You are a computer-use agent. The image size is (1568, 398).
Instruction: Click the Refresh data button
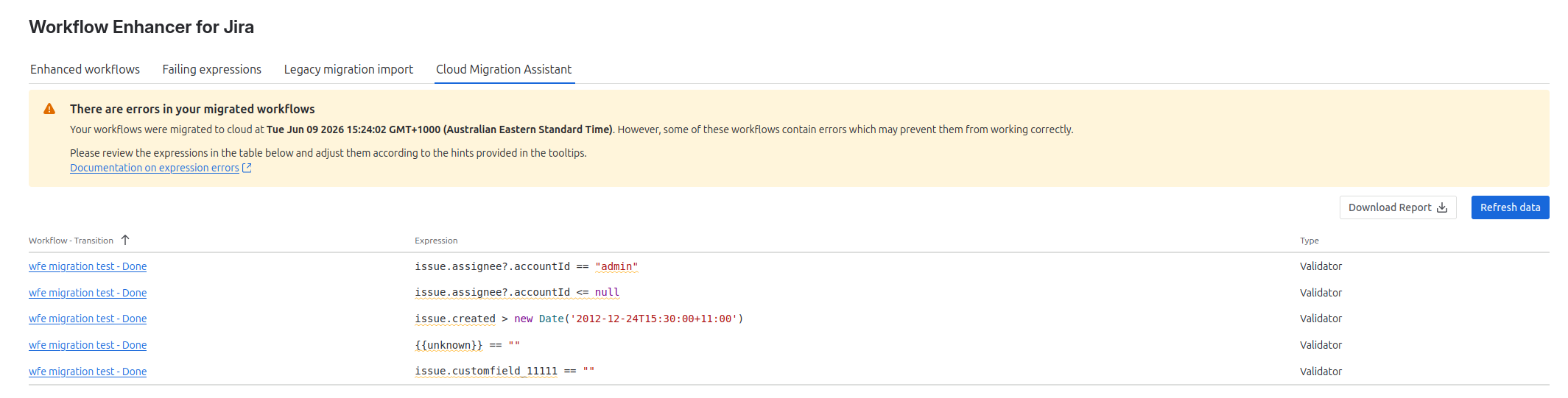1510,207
